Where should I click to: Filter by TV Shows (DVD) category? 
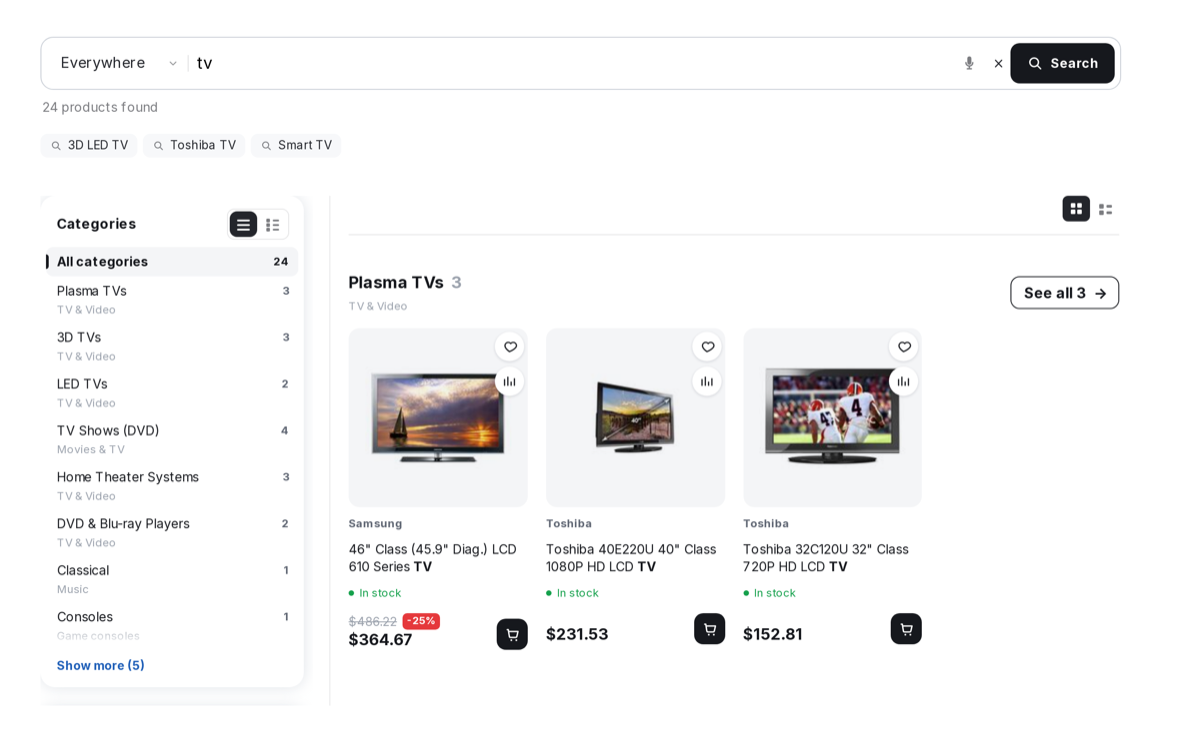pyautogui.click(x=172, y=439)
